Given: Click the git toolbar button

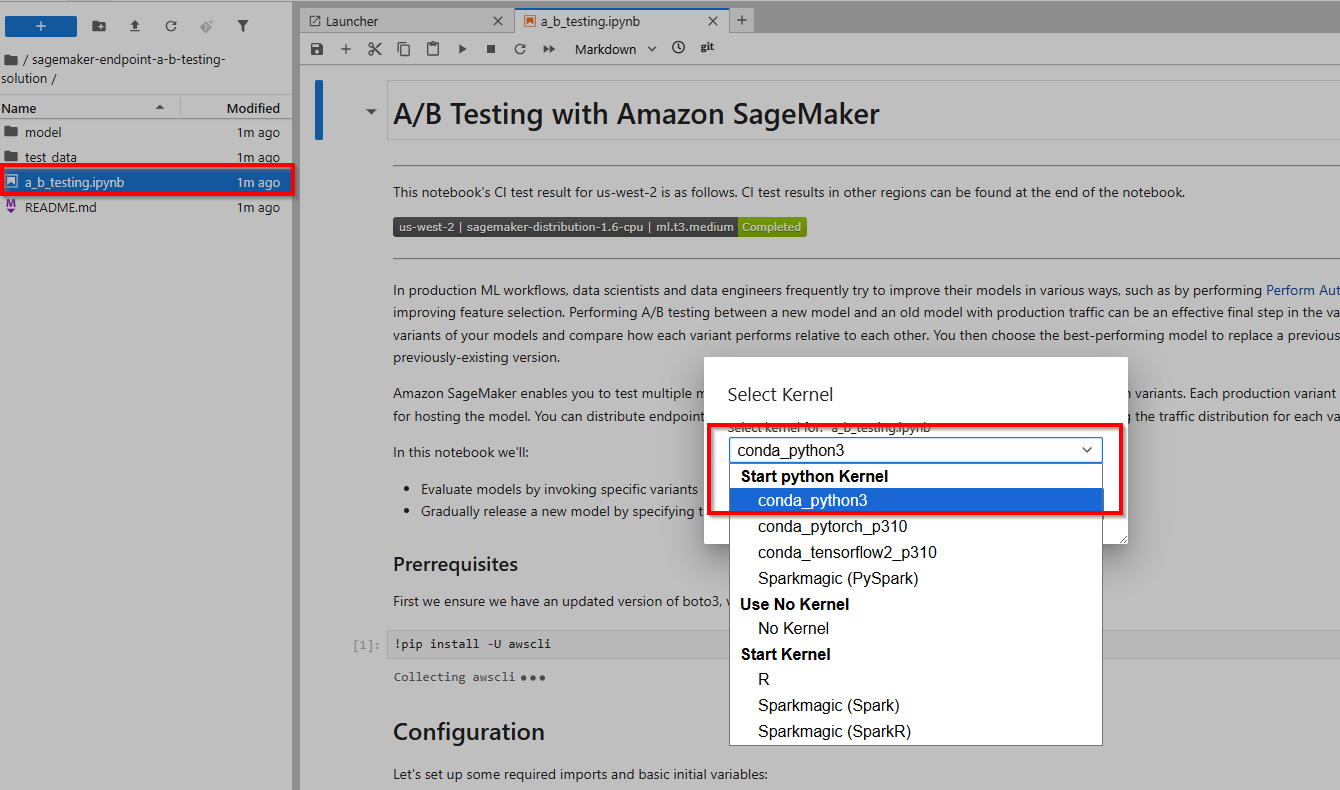Looking at the screenshot, I should click(707, 48).
